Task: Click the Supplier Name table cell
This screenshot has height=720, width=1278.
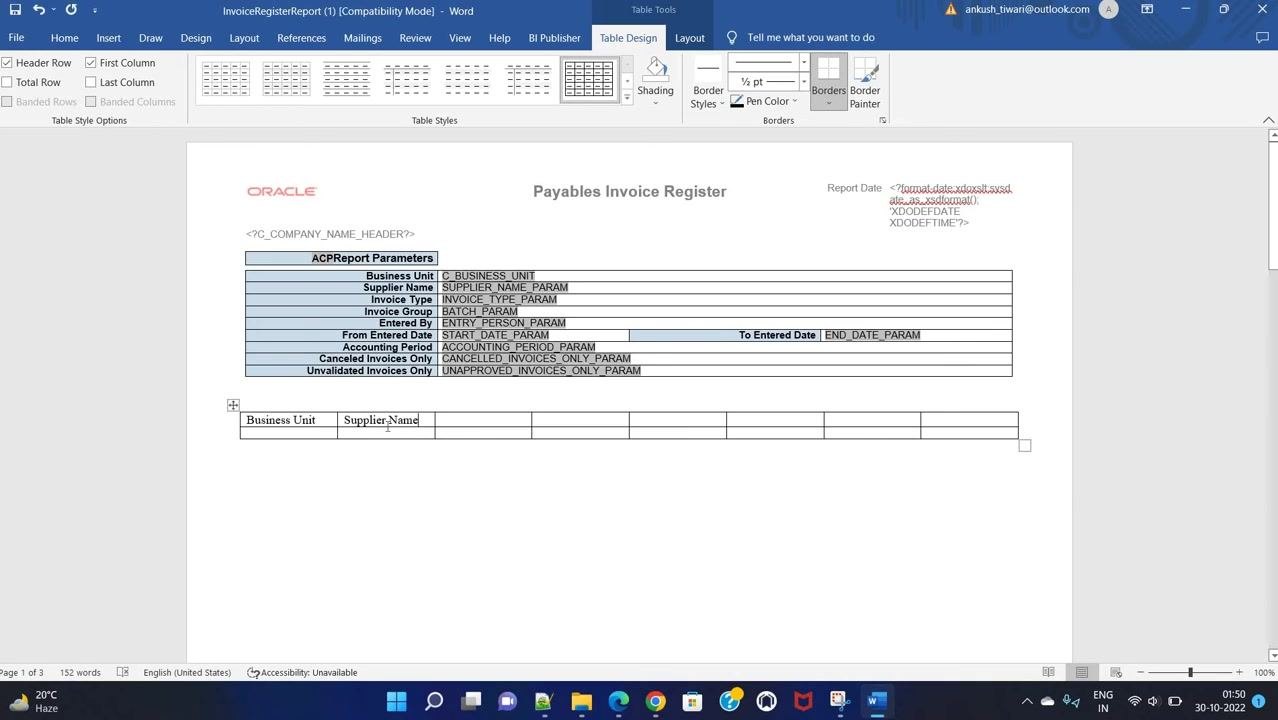Action: [386, 420]
